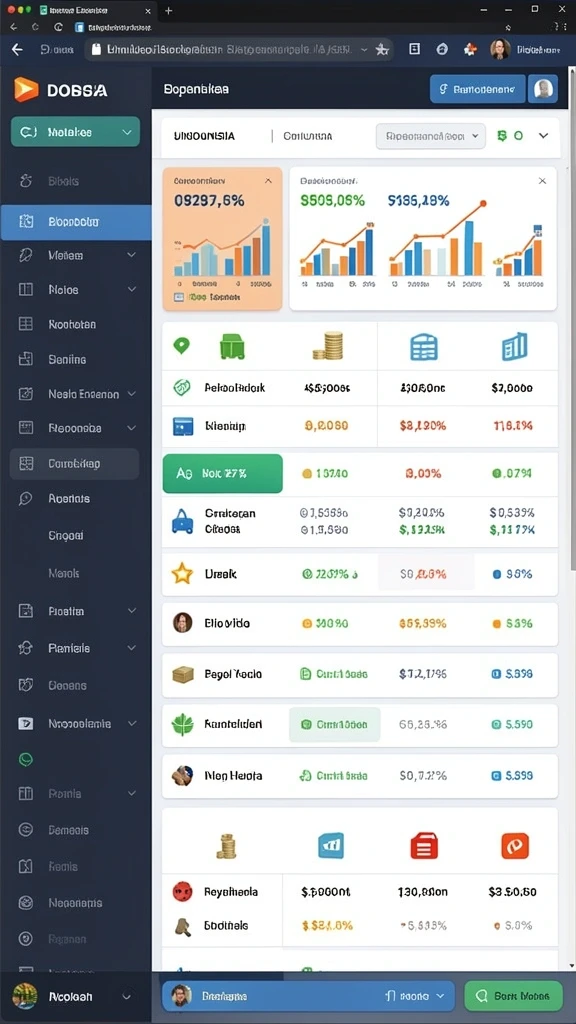
Task: Open the gray combo box in filter bar
Action: (431, 136)
